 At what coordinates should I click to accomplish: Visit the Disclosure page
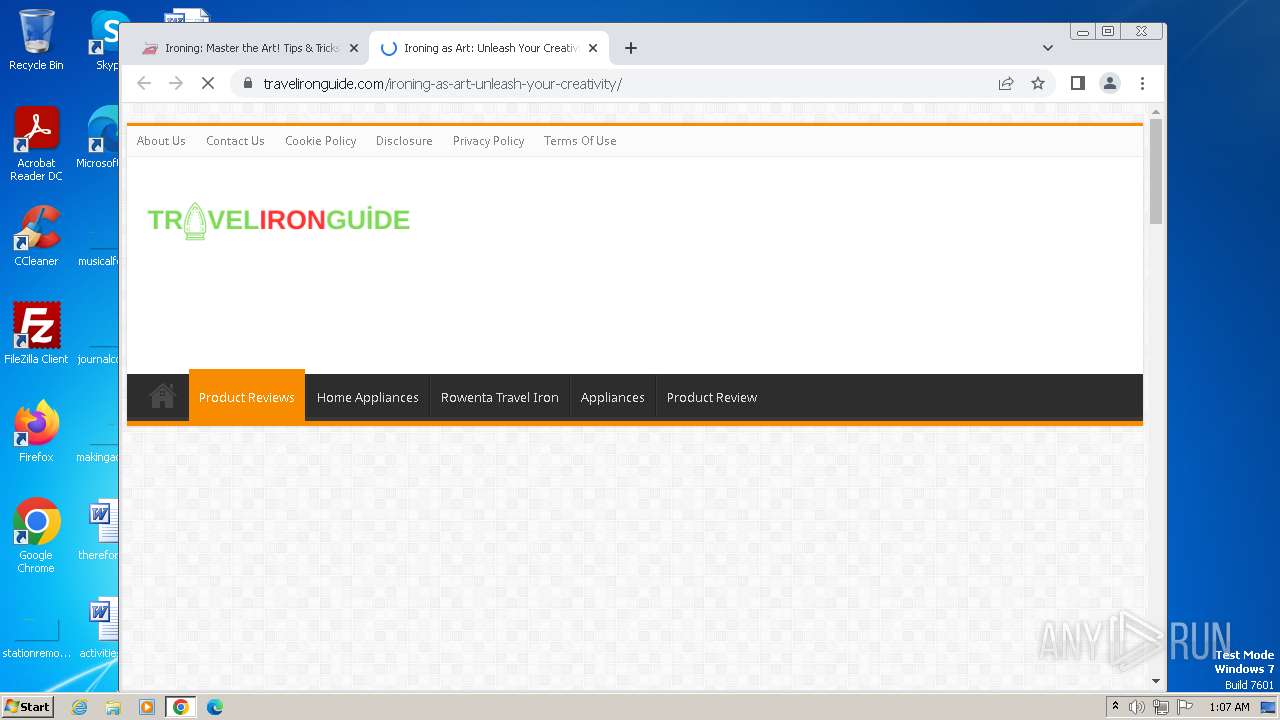[404, 141]
